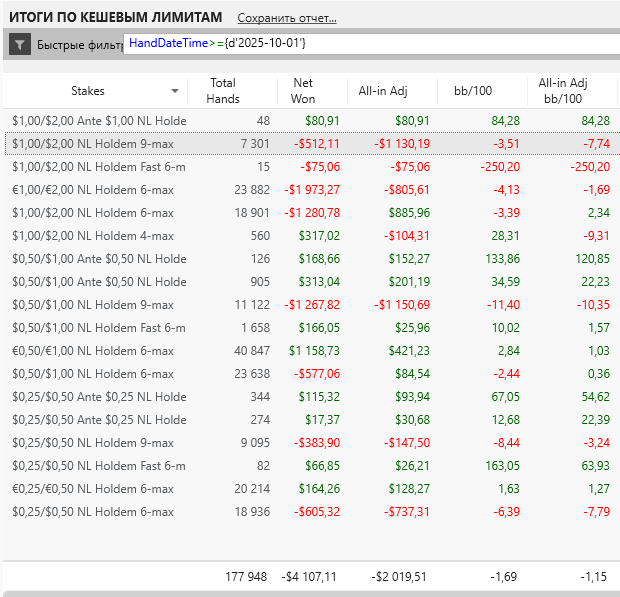The height and width of the screenshot is (597, 620).
Task: Click the Stakes column header label
Action: click(x=88, y=91)
